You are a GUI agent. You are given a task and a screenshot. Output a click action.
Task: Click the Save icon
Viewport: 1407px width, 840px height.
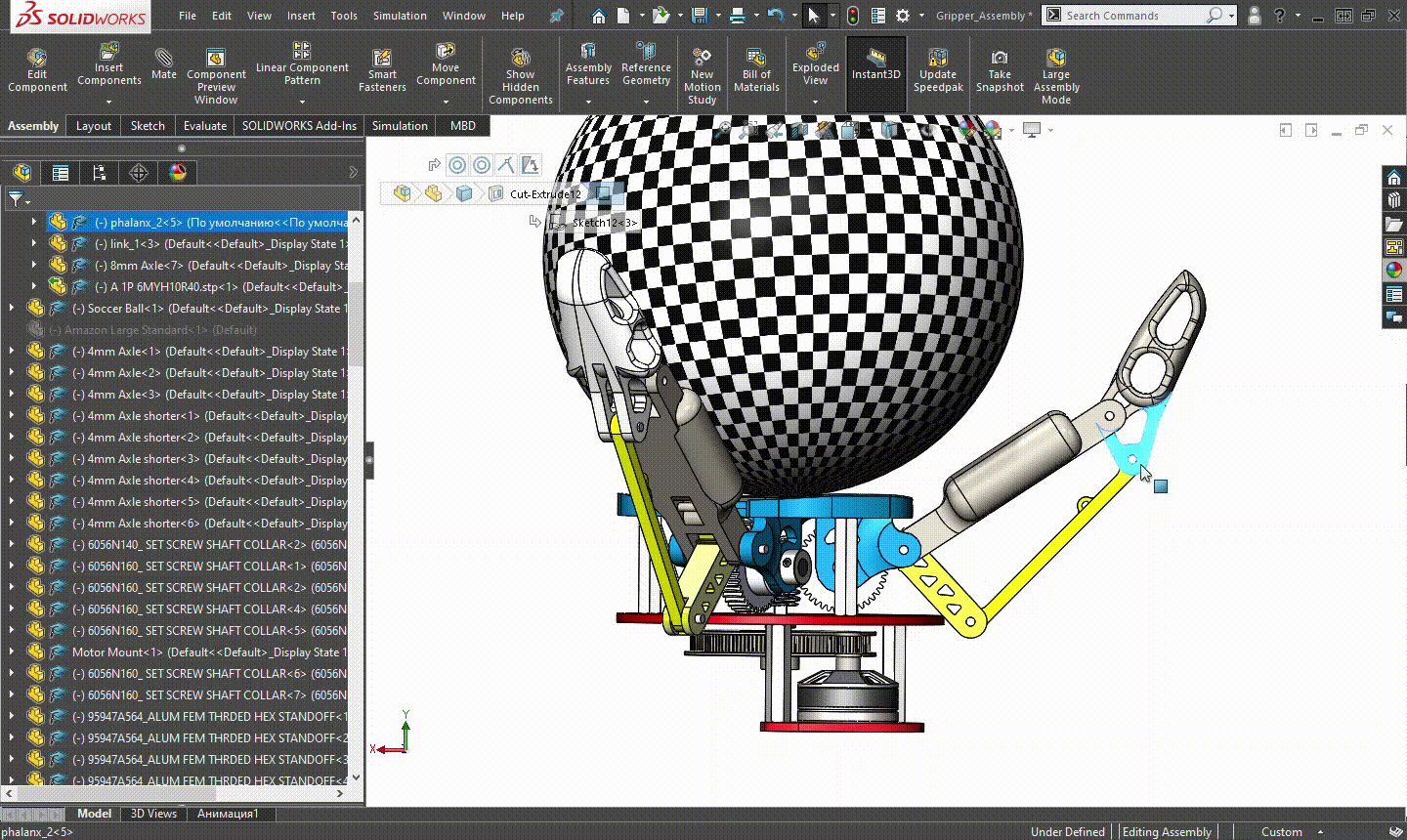pyautogui.click(x=699, y=16)
